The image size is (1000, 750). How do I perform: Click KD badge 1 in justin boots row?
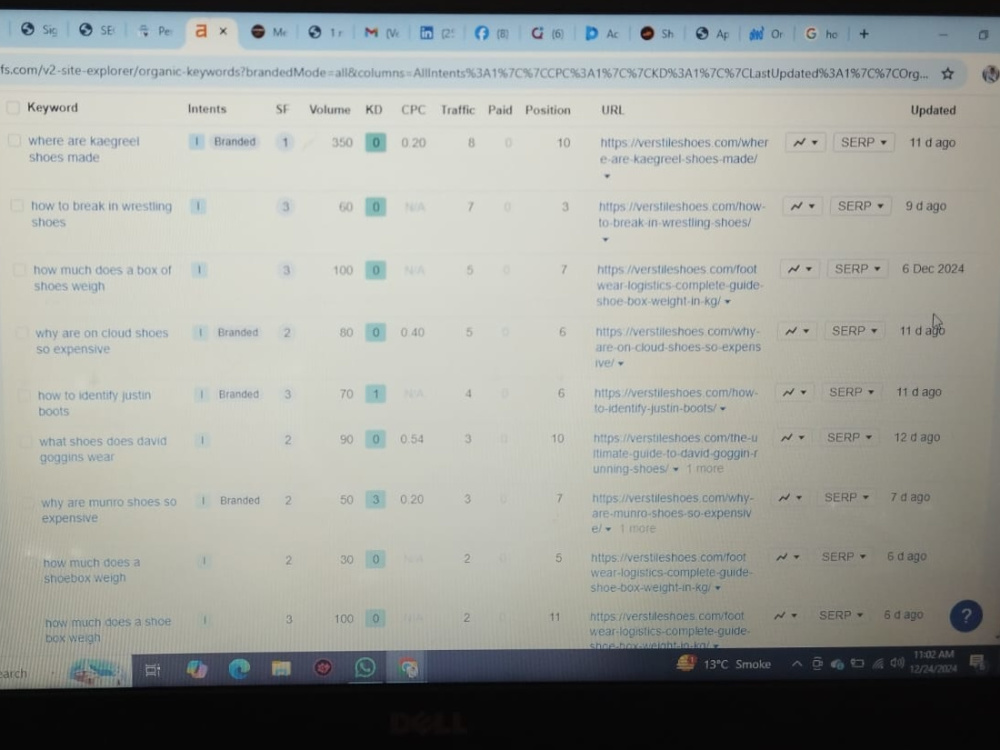376,394
